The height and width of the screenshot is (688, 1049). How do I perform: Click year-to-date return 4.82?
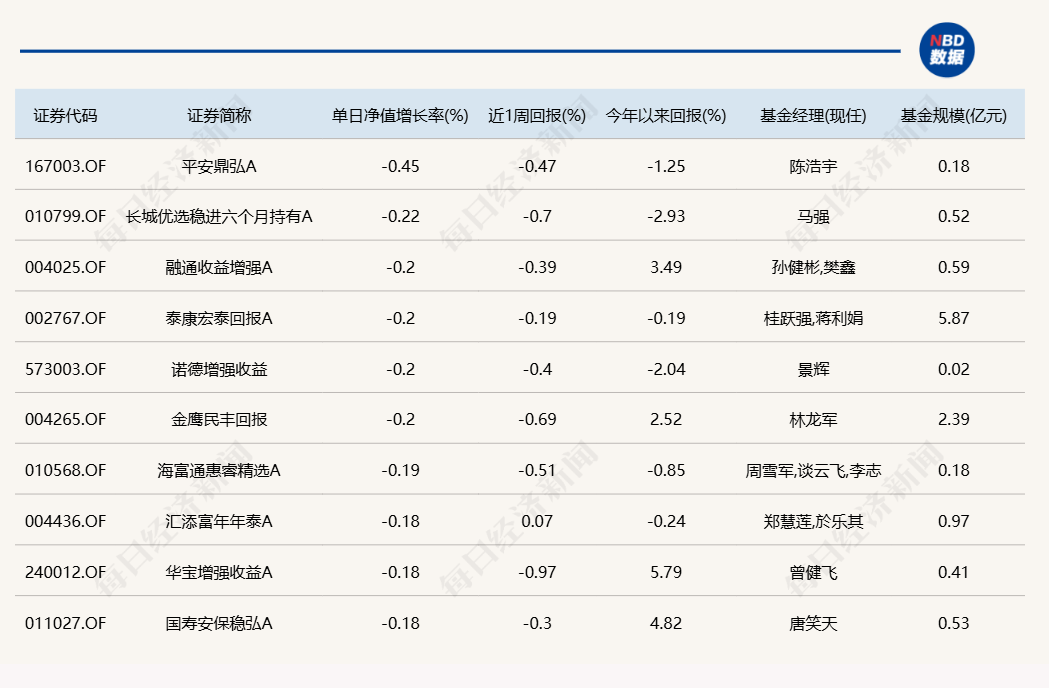point(666,623)
